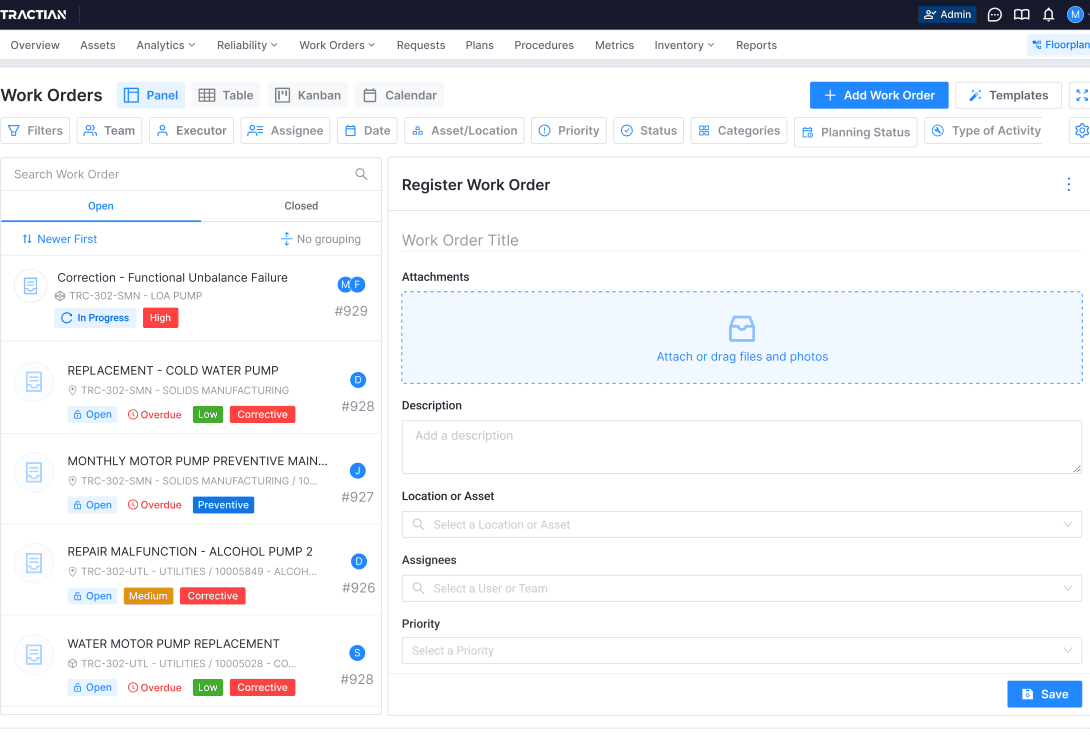Click the S avatar on WATER MOTOR PUMP REPLACEMENT
The image size is (1090, 738).
click(357, 653)
